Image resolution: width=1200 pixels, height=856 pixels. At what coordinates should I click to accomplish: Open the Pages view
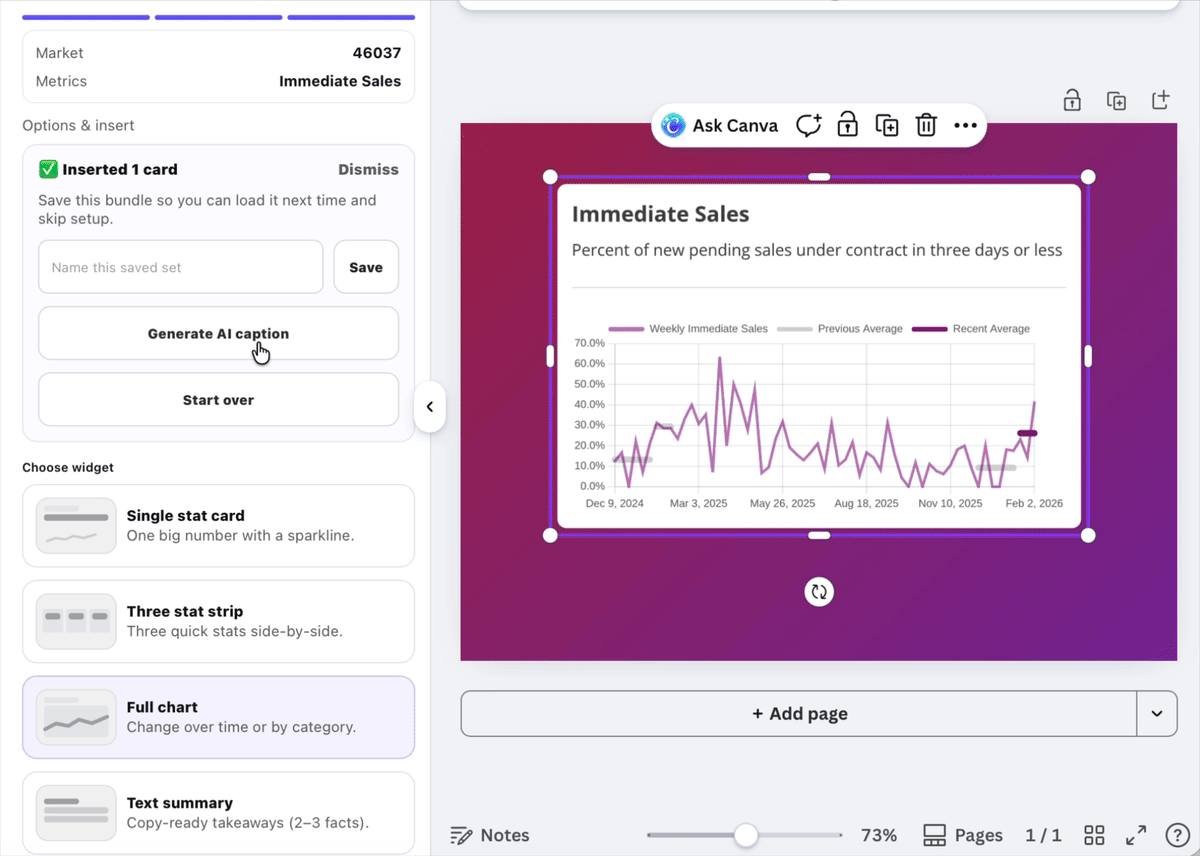tap(961, 835)
